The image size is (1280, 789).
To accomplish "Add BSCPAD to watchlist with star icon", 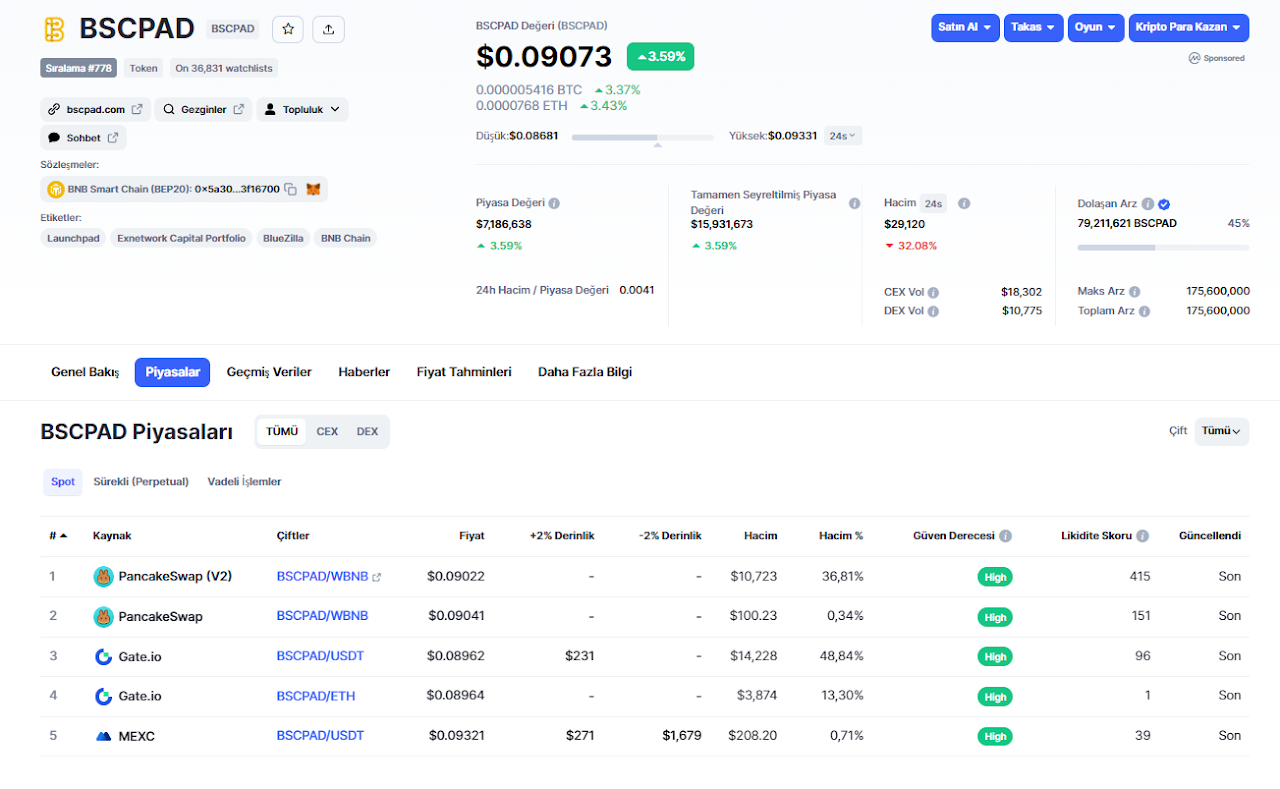I will click(288, 29).
